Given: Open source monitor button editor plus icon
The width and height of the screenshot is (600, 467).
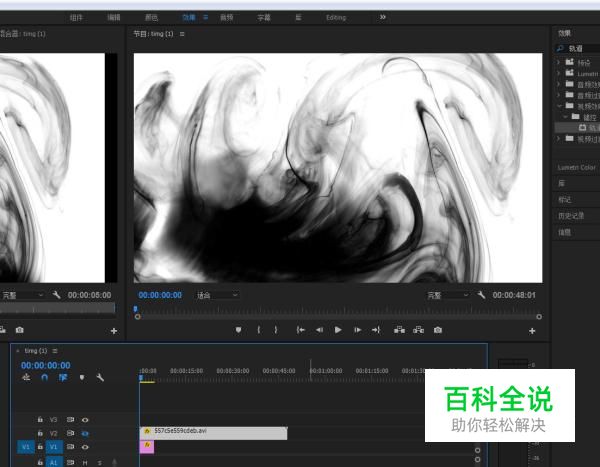Looking at the screenshot, I should pyautogui.click(x=114, y=331).
